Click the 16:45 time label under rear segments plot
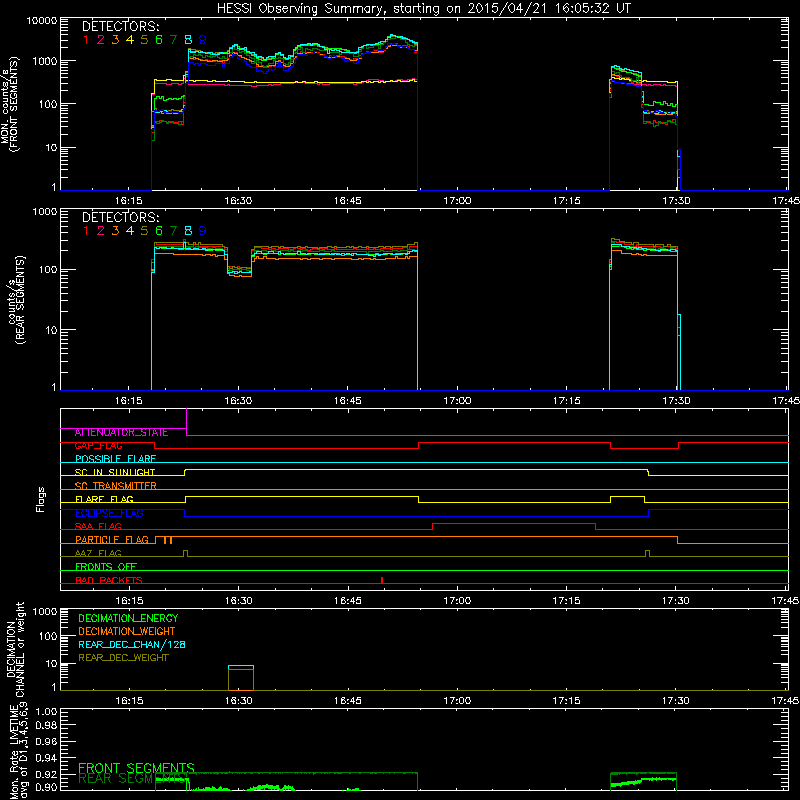 coord(347,401)
